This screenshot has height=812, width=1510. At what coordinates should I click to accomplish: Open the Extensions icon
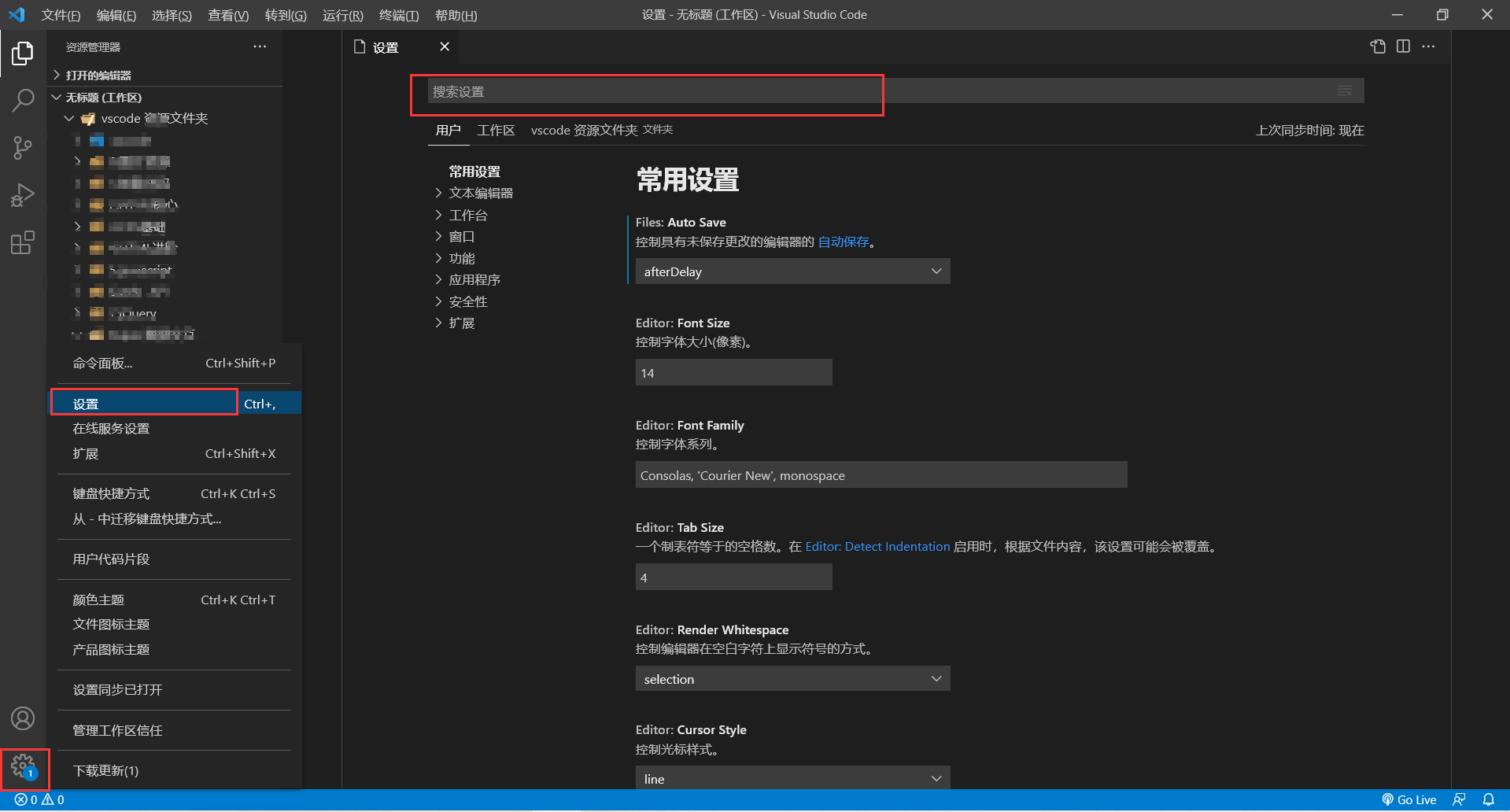point(23,242)
